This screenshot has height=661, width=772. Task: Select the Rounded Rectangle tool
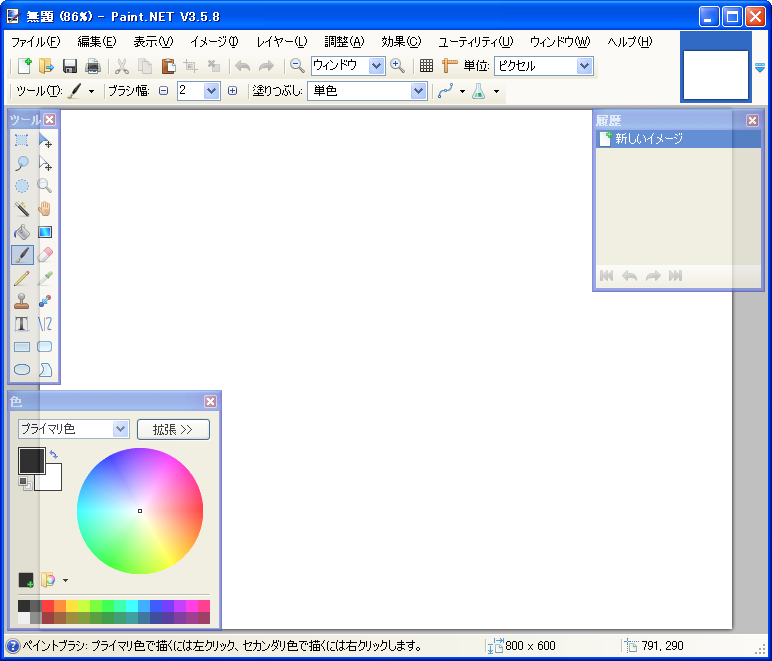(45, 346)
